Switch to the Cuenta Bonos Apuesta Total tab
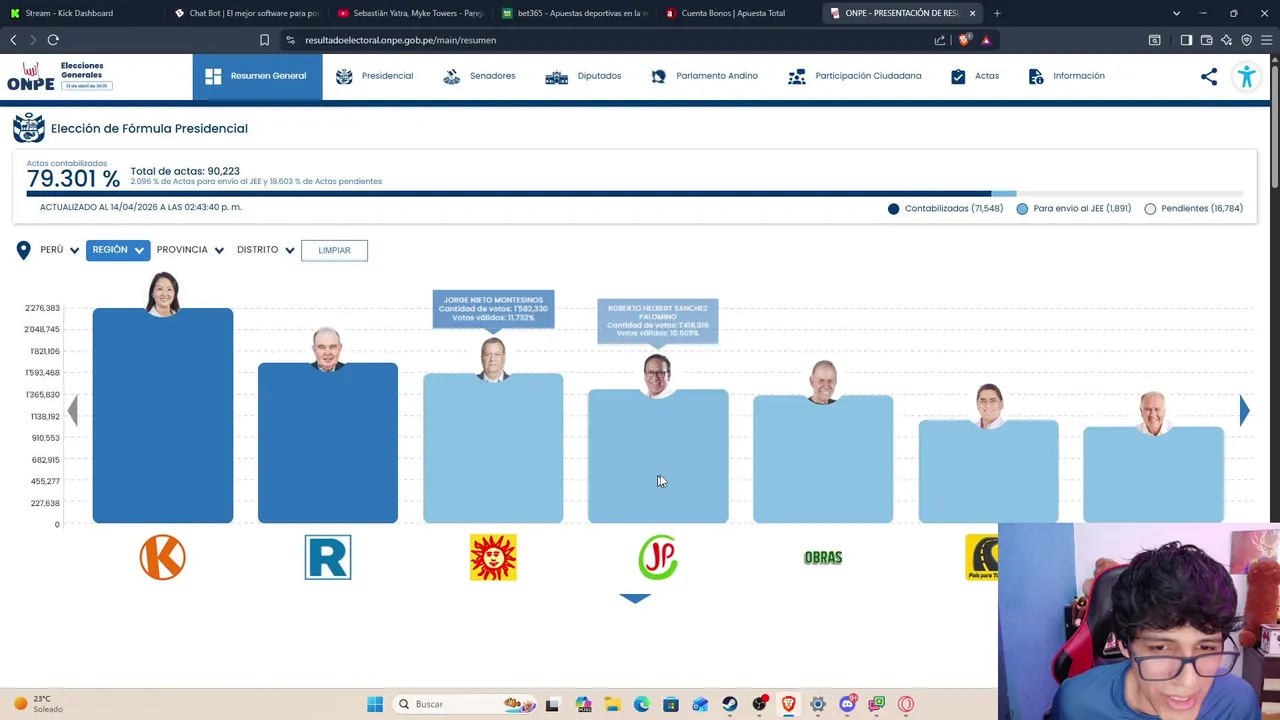The width and height of the screenshot is (1280, 720). (738, 13)
